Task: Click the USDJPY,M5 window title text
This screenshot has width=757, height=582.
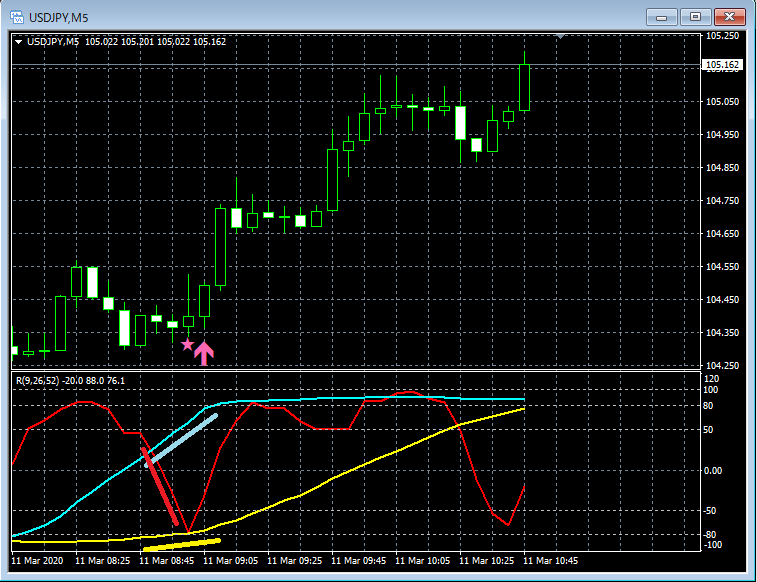Action: pyautogui.click(x=58, y=18)
